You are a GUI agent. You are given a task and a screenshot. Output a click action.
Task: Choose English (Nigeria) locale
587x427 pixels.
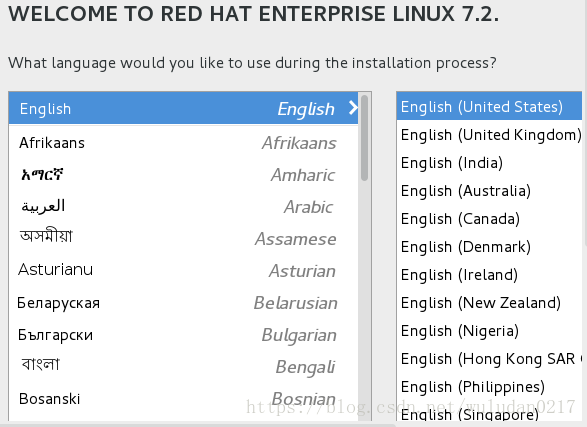click(x=489, y=331)
